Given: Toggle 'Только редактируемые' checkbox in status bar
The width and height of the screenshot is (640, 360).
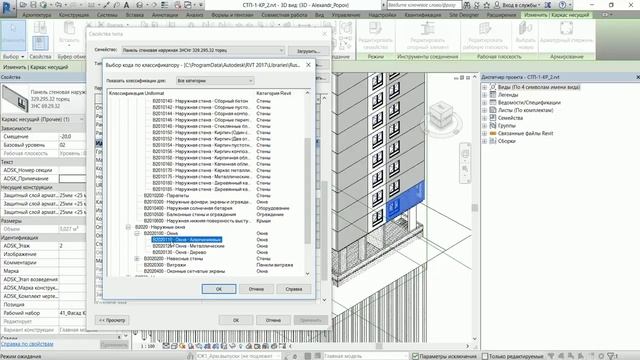Looking at the screenshot, I should (x=485, y=356).
